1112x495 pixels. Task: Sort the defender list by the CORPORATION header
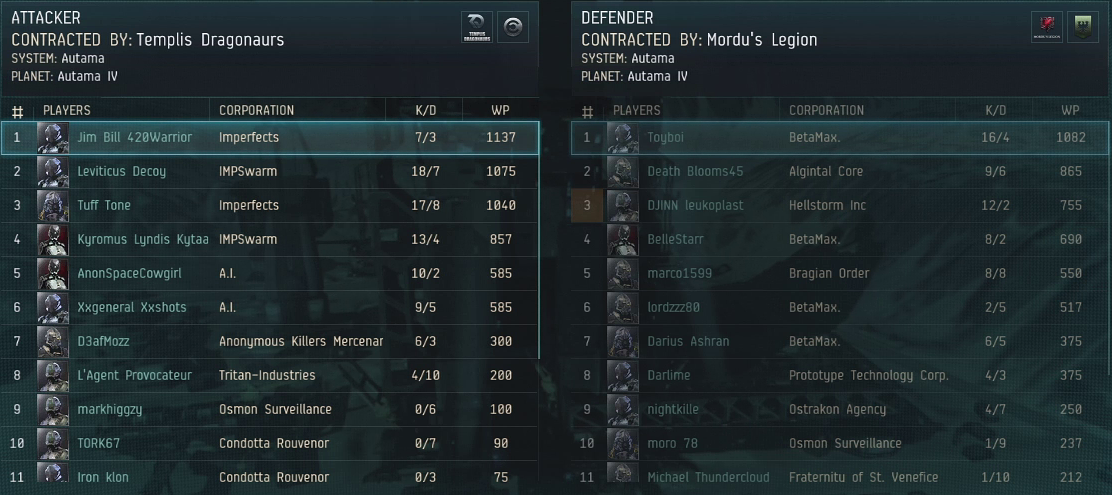[x=826, y=111]
